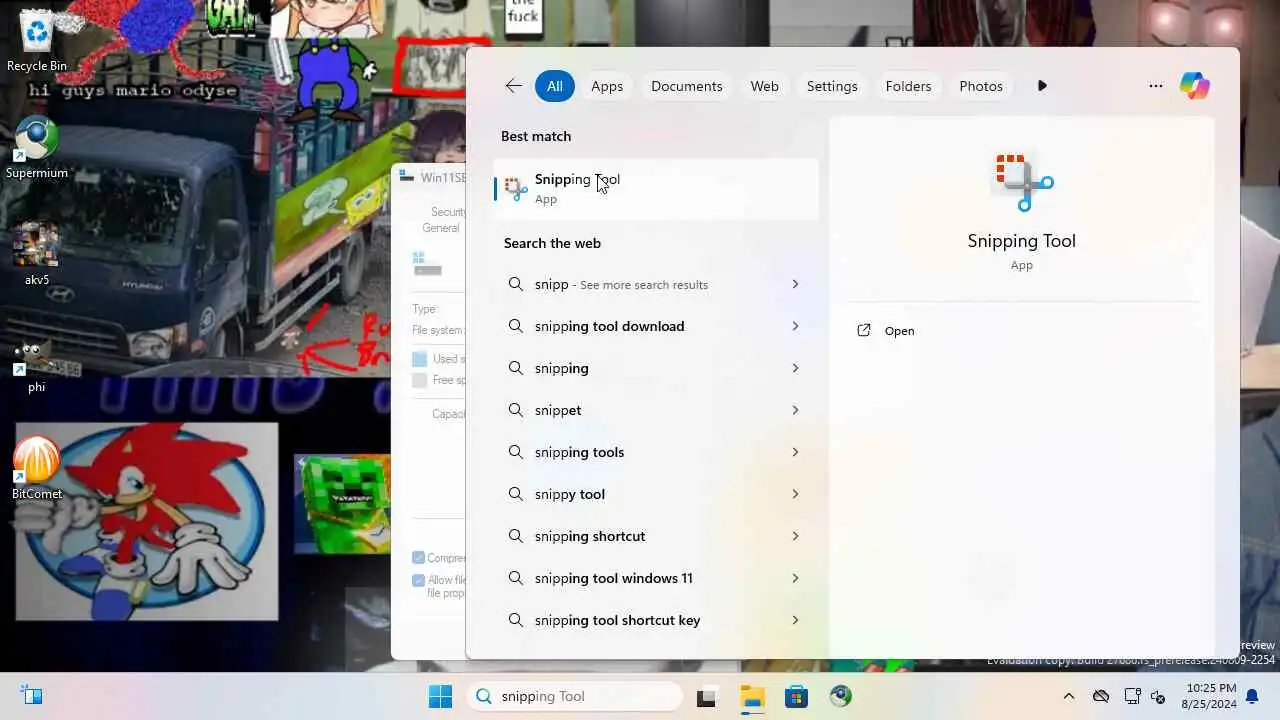The image size is (1280, 720).
Task: Click the open-link icon beside Open
Action: pyautogui.click(x=864, y=331)
